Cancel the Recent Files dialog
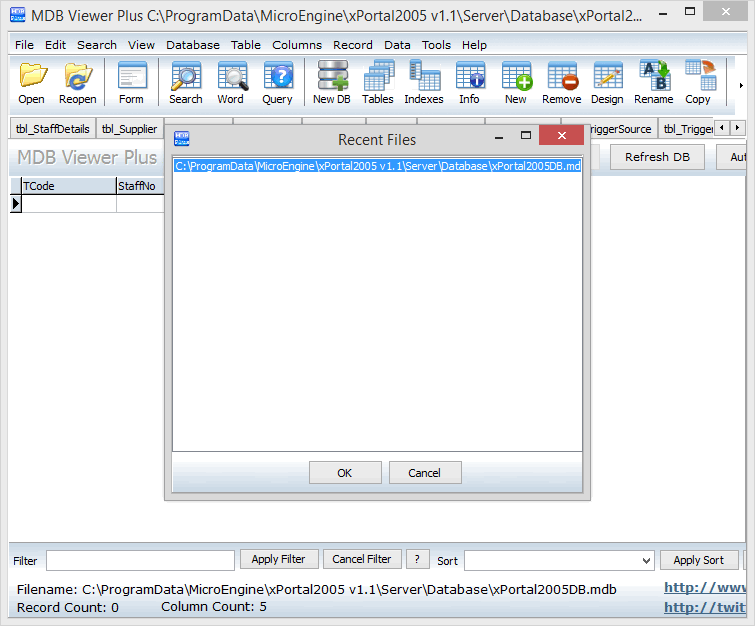755x626 pixels. point(425,473)
